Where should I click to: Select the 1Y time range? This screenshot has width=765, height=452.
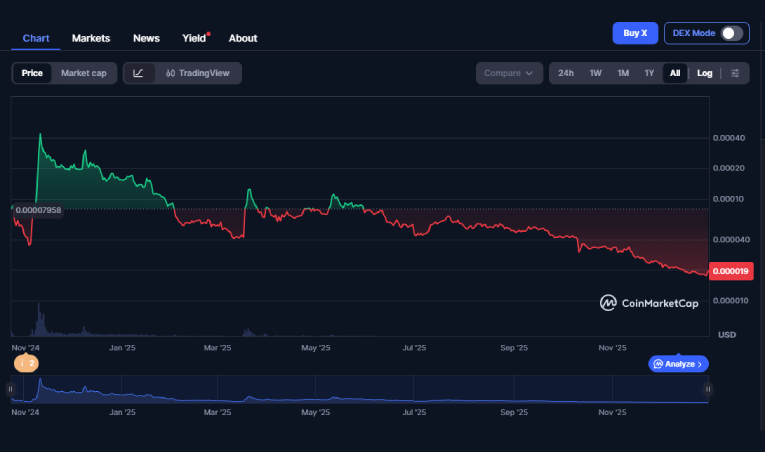649,73
